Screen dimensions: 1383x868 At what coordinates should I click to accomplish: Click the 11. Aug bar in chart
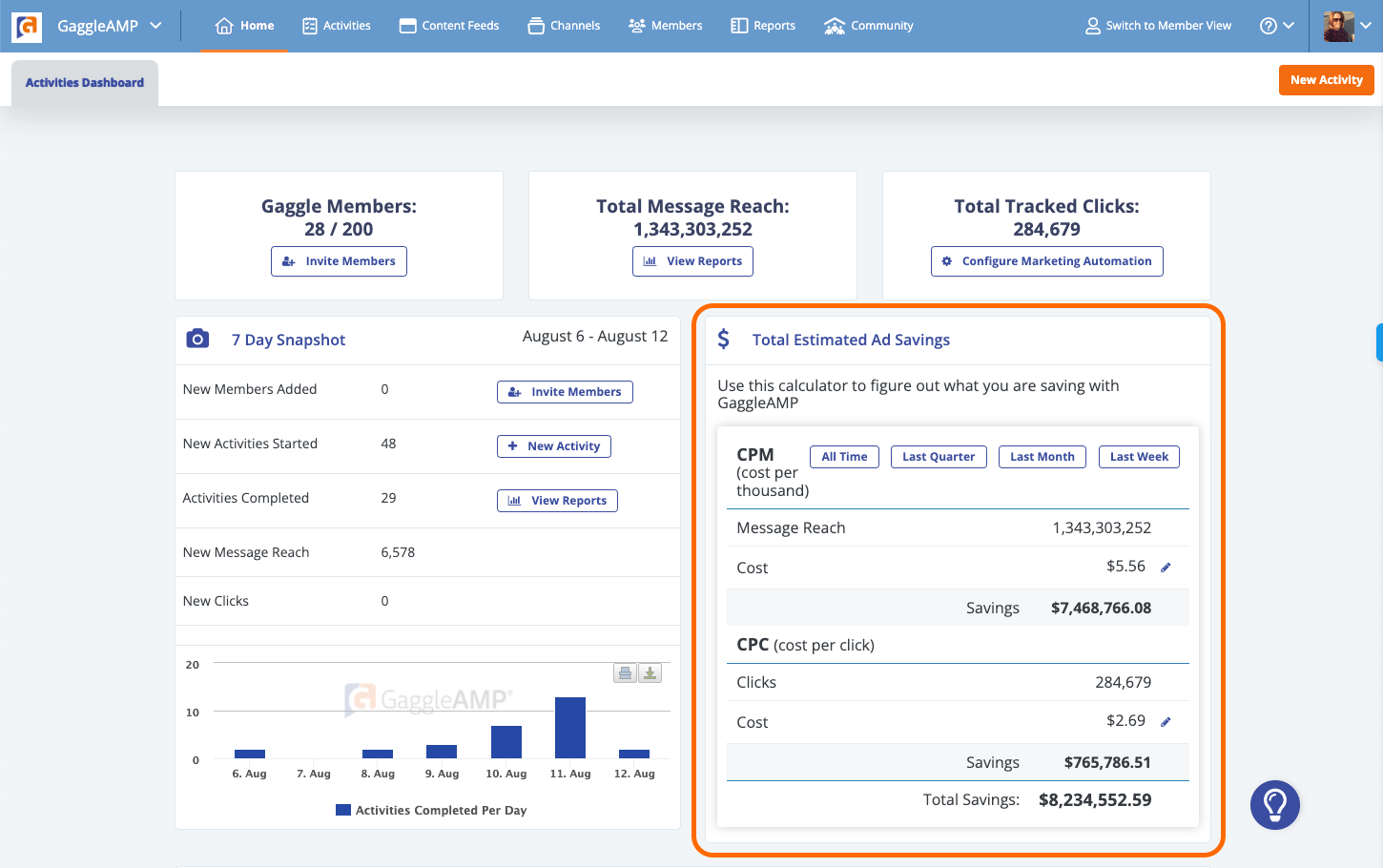pyautogui.click(x=570, y=728)
